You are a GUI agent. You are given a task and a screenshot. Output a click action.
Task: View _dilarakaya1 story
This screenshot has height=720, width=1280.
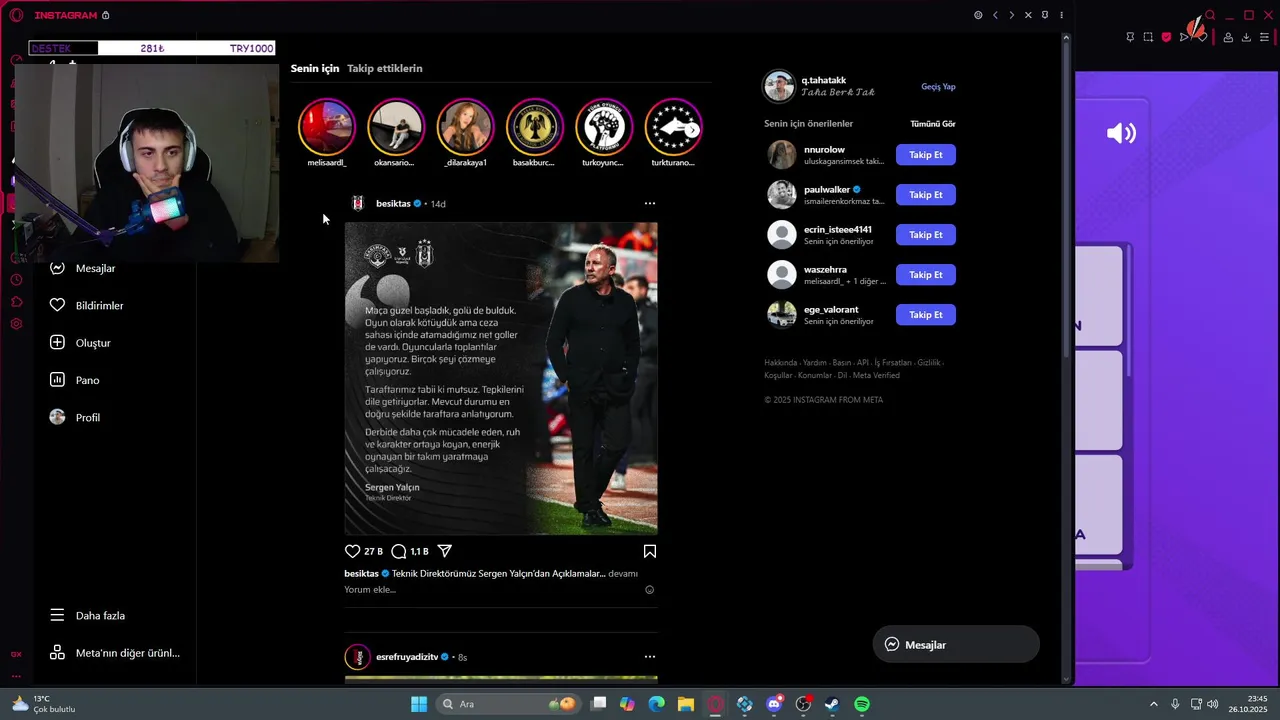[x=465, y=127]
